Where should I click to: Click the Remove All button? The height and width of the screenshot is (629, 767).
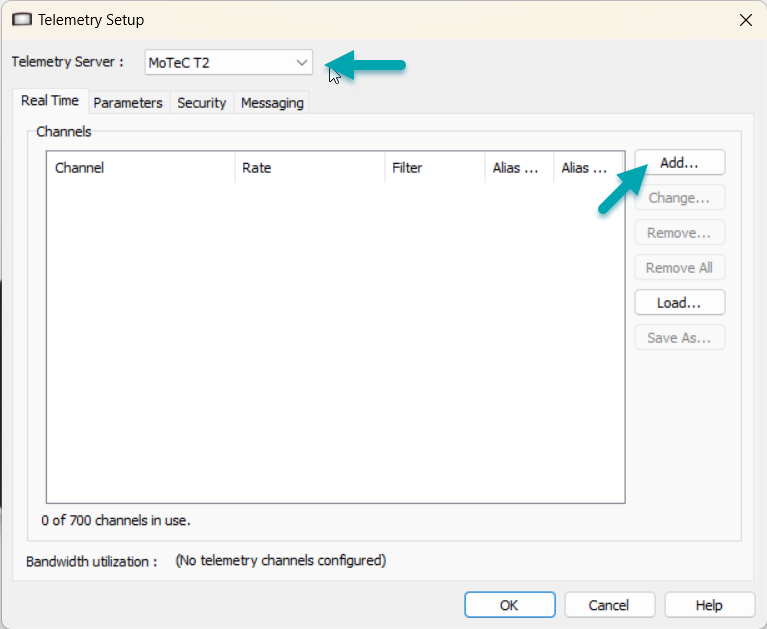click(679, 268)
